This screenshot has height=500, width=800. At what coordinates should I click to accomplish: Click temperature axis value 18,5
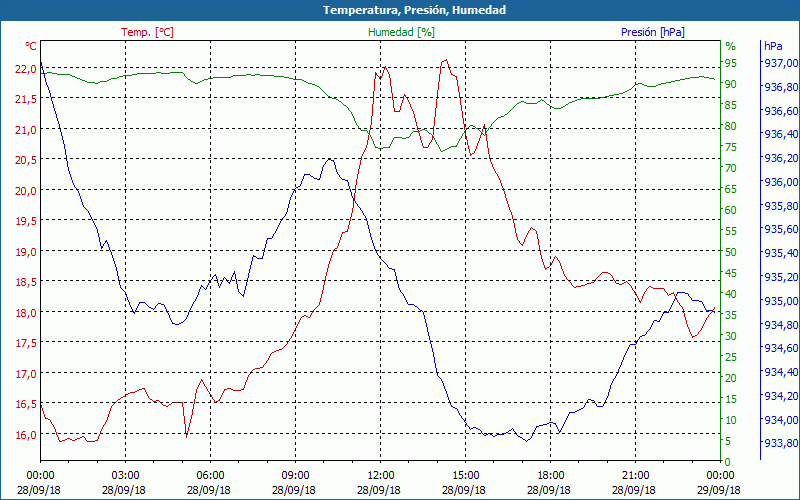click(28, 282)
